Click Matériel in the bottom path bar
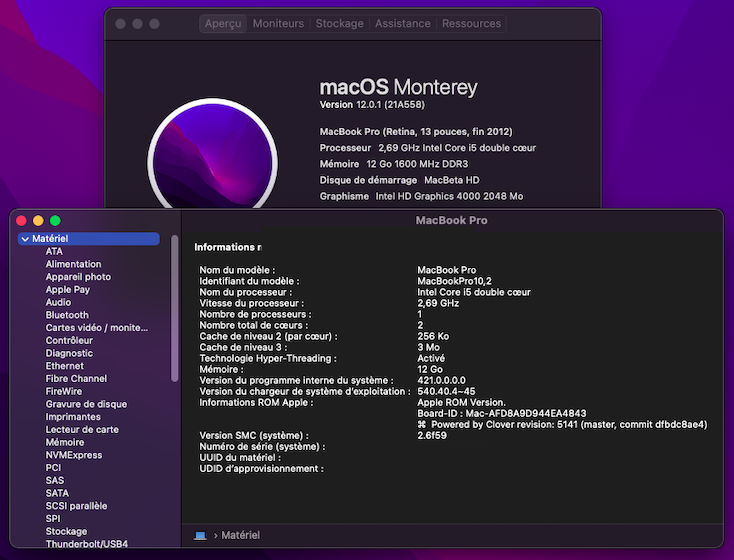 [241, 535]
